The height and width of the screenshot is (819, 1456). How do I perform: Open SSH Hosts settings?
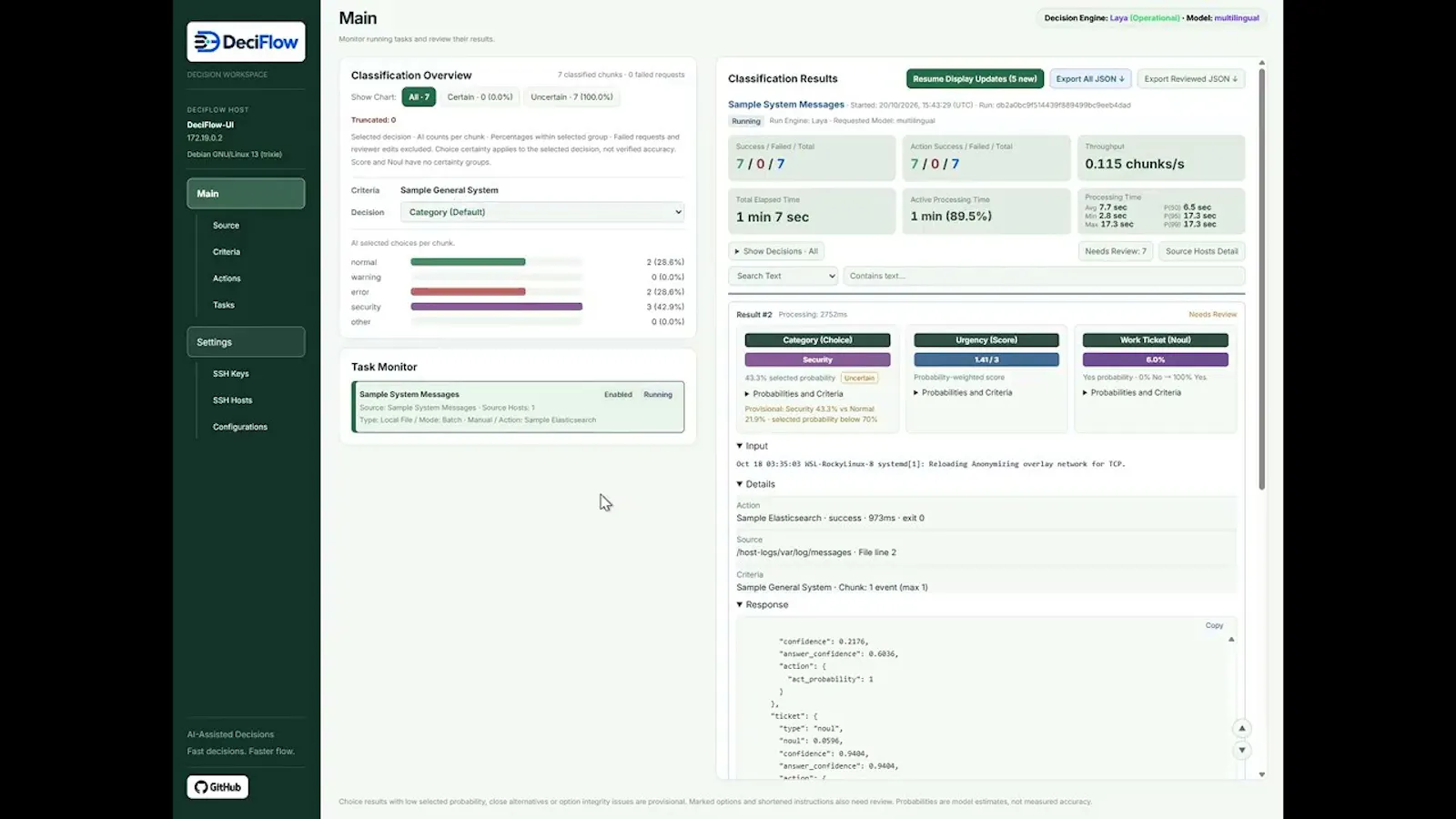(233, 400)
